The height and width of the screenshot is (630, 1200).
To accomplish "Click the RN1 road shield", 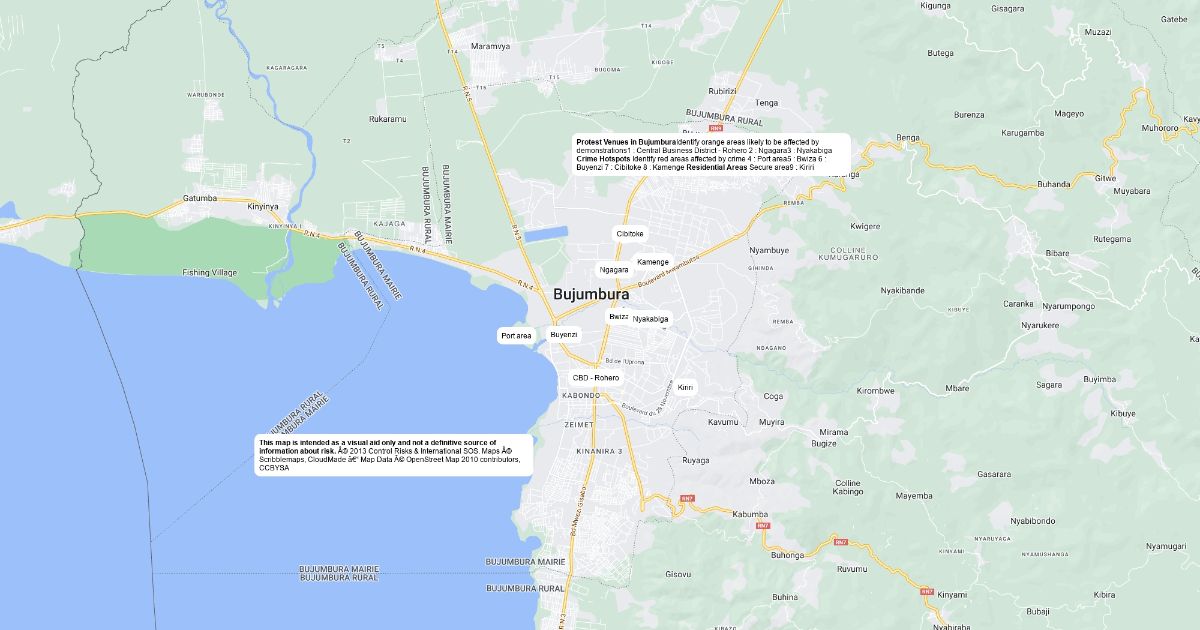I will pos(715,128).
